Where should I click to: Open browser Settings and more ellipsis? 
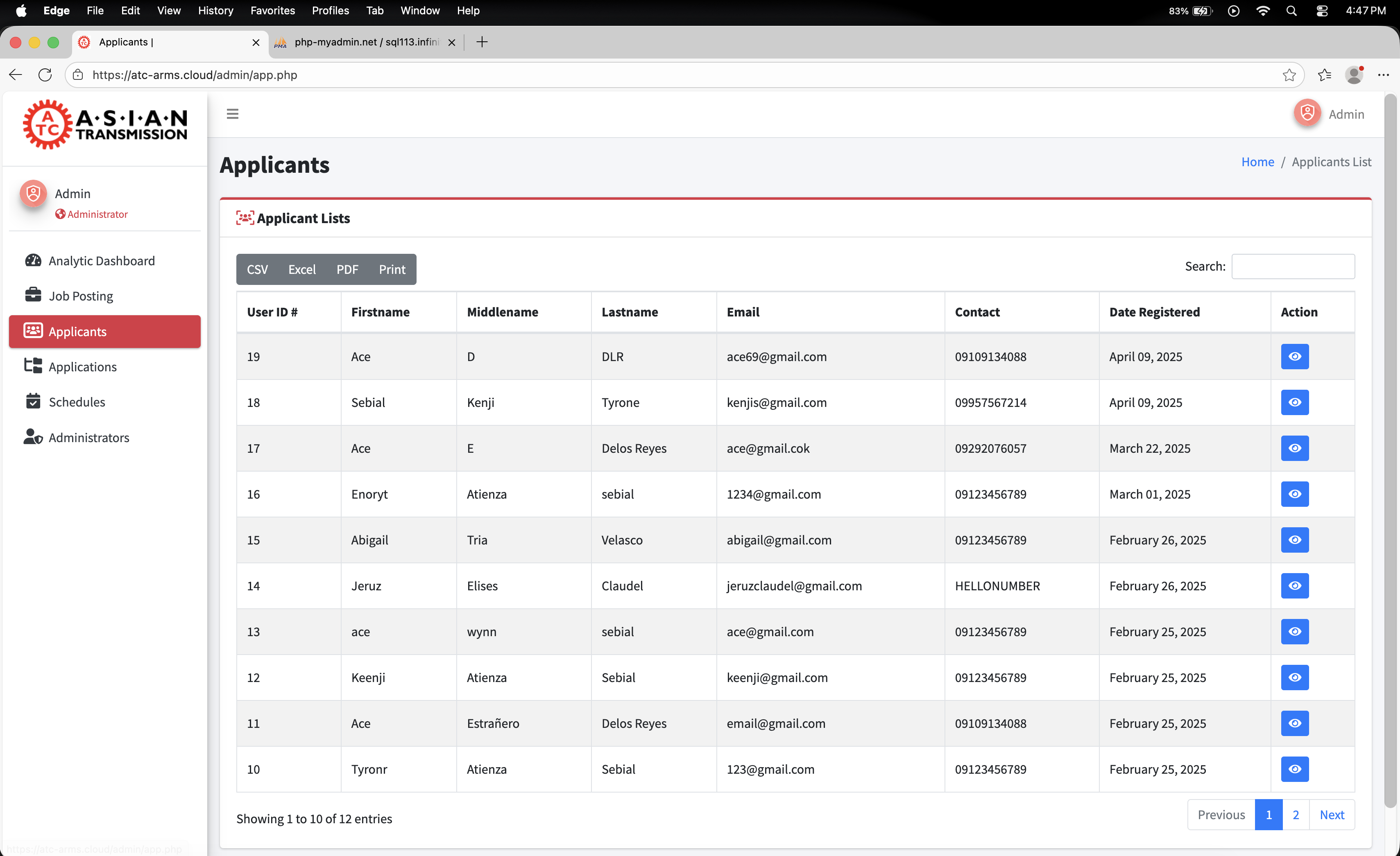tap(1383, 75)
